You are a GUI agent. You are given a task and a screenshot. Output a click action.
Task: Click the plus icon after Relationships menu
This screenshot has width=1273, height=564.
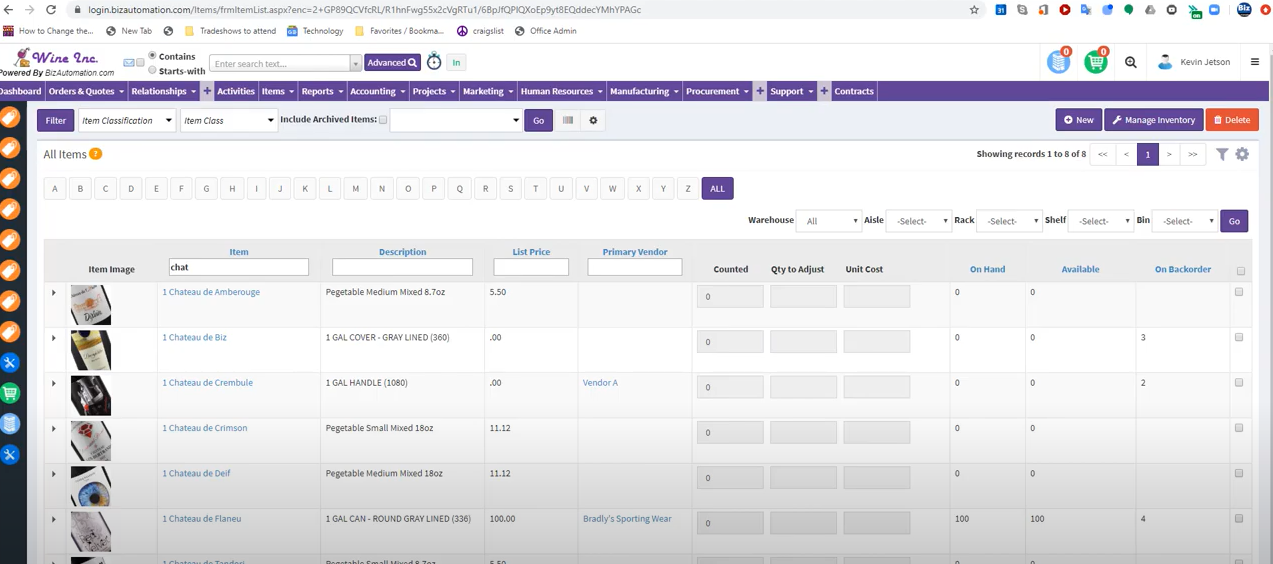207,91
